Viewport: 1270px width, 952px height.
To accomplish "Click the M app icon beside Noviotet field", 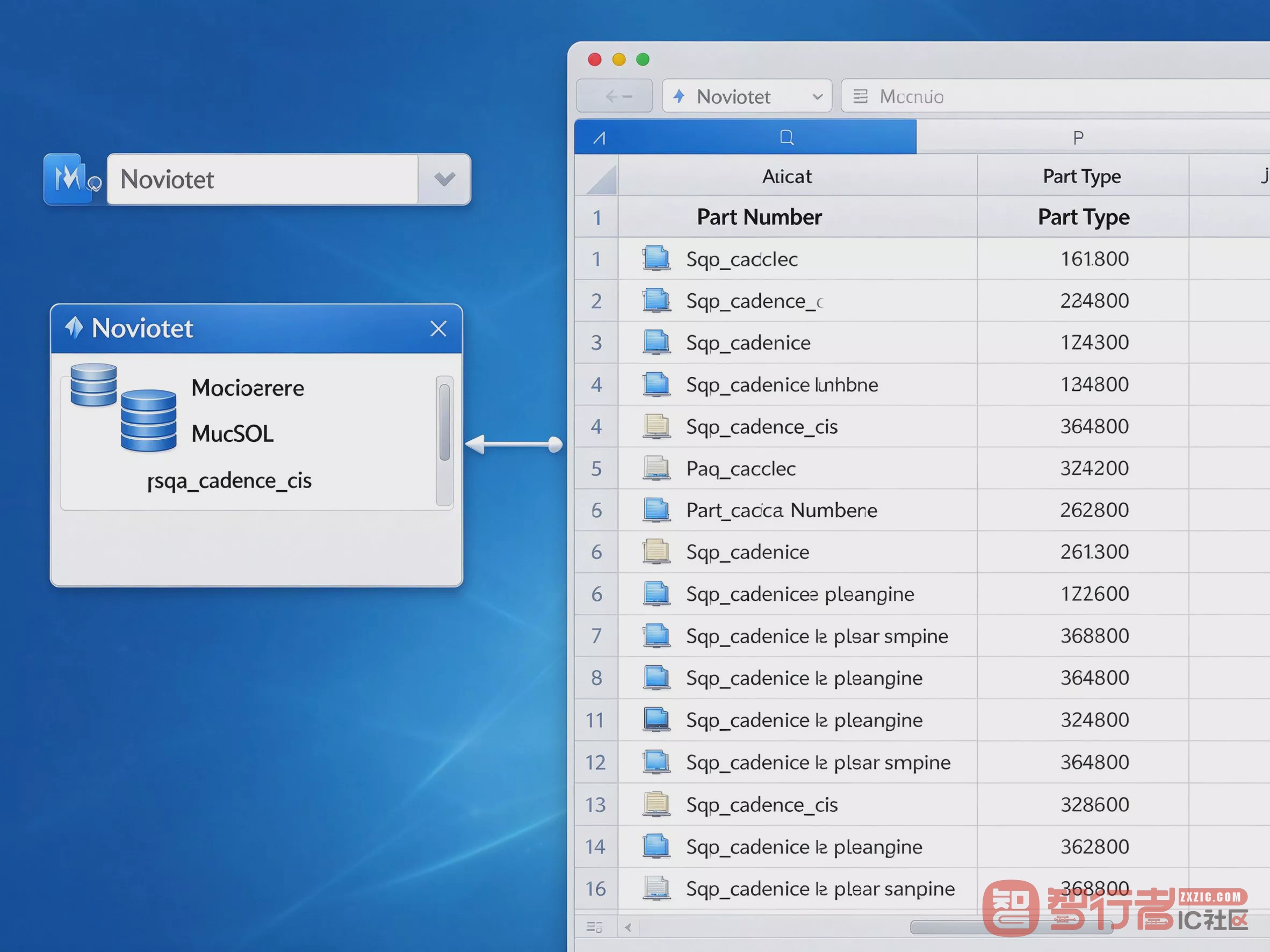I will pos(69,178).
